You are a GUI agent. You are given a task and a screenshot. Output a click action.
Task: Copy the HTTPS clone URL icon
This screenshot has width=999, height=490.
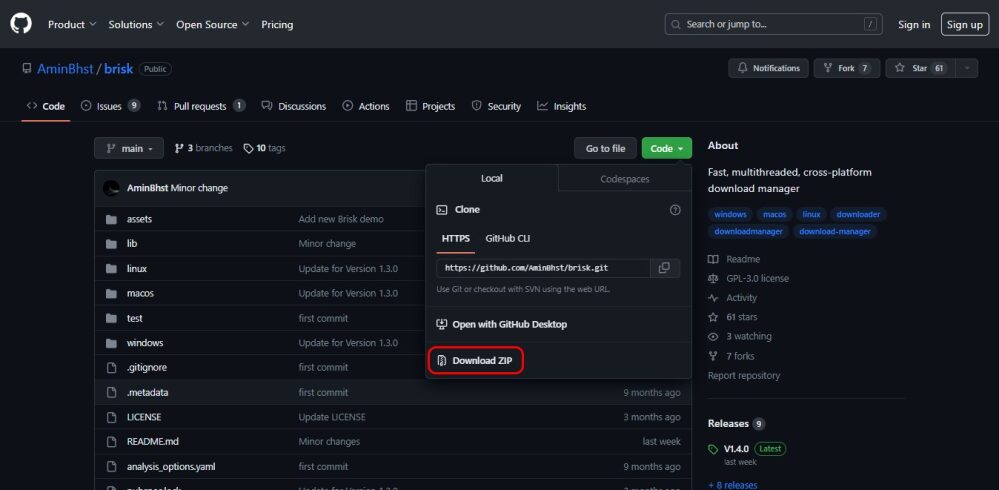click(x=665, y=268)
